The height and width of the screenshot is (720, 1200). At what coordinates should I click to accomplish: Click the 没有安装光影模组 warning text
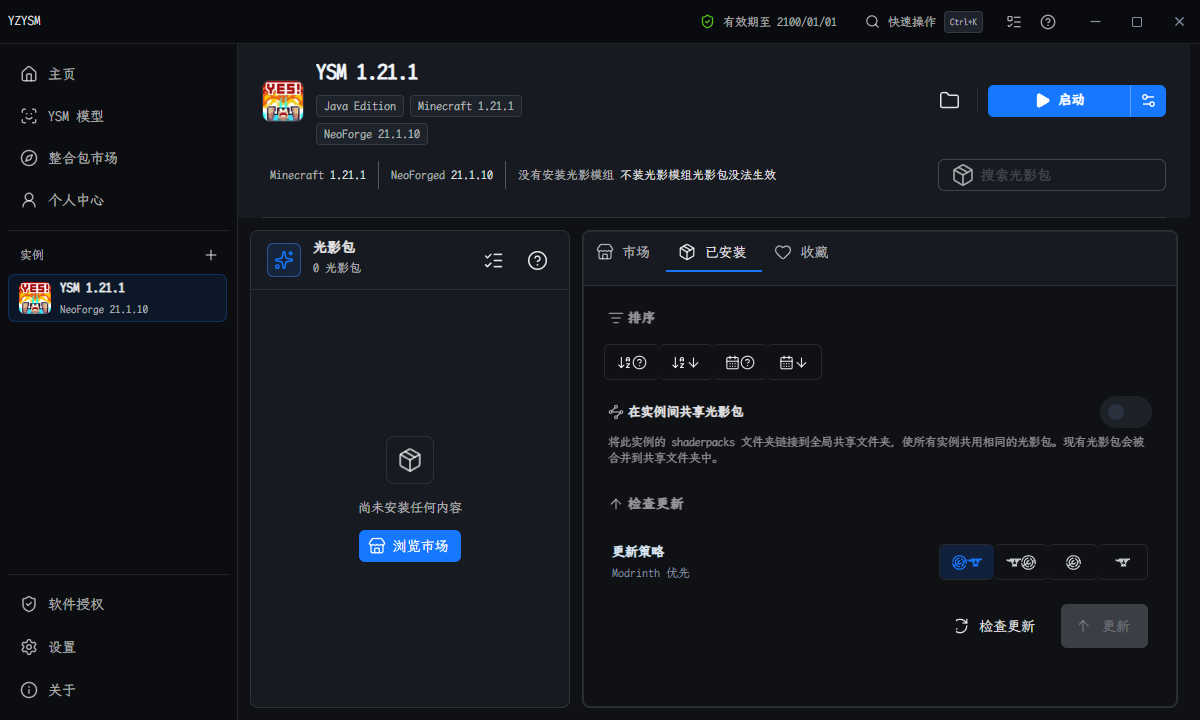566,175
